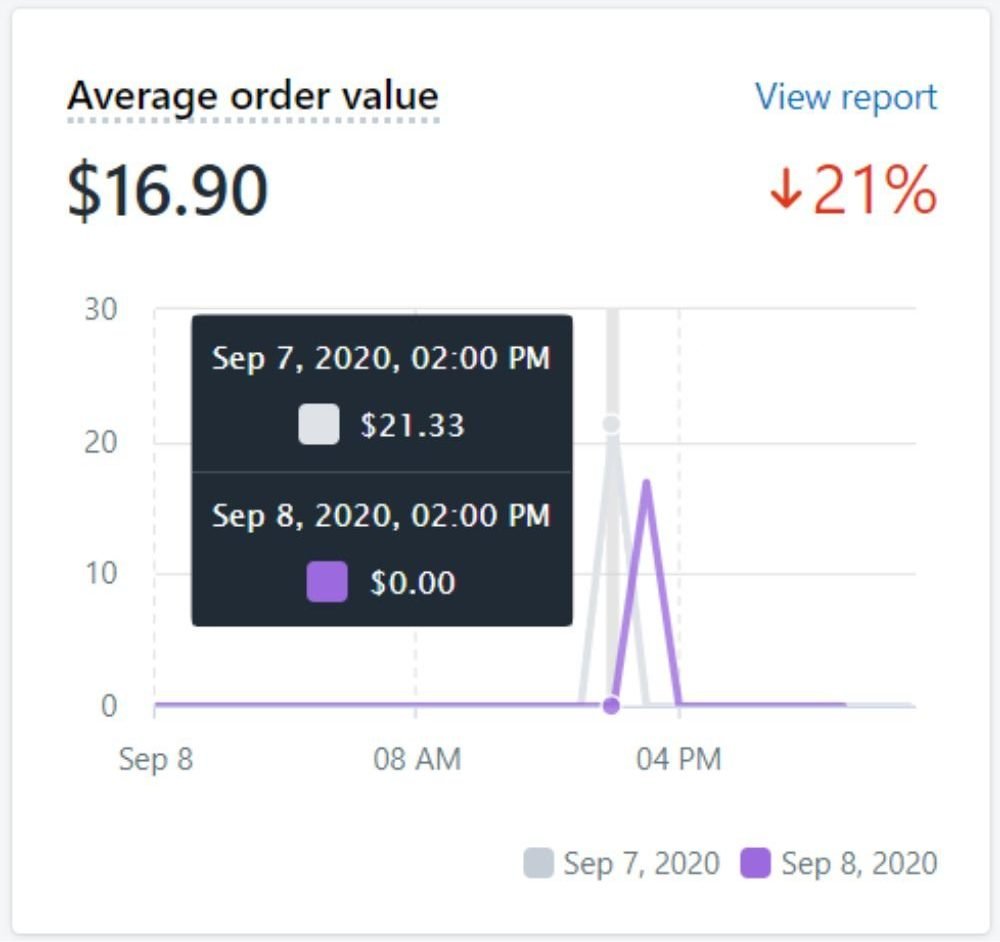Open the View report link

click(846, 98)
